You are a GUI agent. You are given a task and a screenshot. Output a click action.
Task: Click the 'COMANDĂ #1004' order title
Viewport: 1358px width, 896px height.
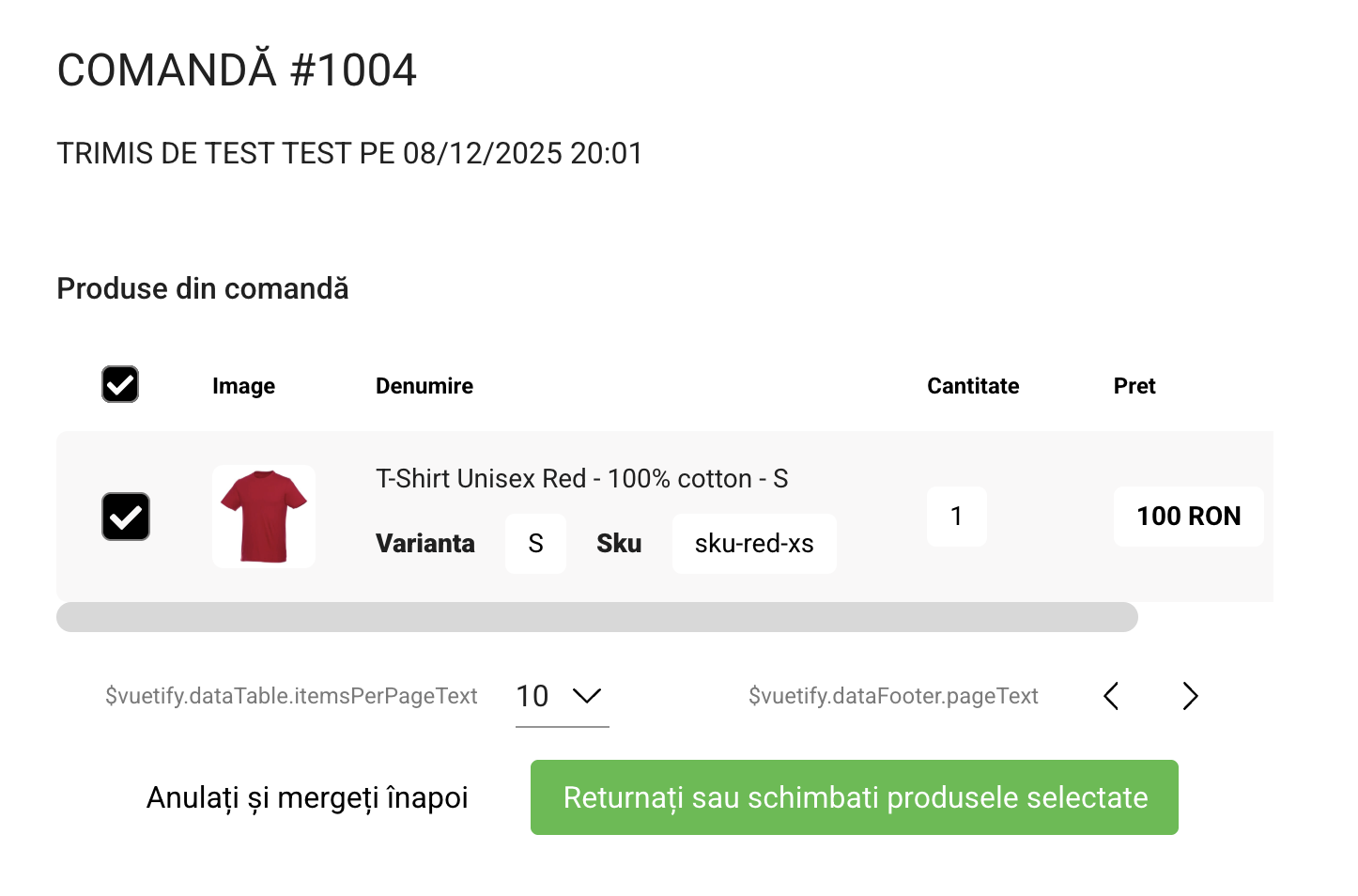point(237,70)
